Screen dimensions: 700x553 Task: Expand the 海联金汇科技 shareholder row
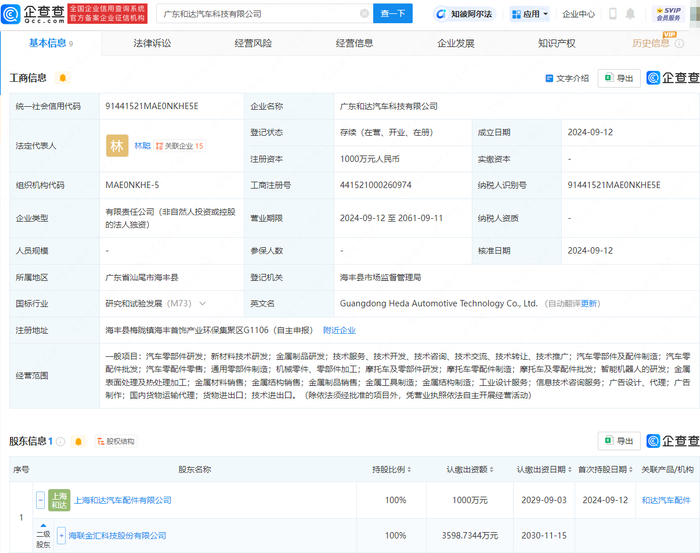(x=60, y=535)
